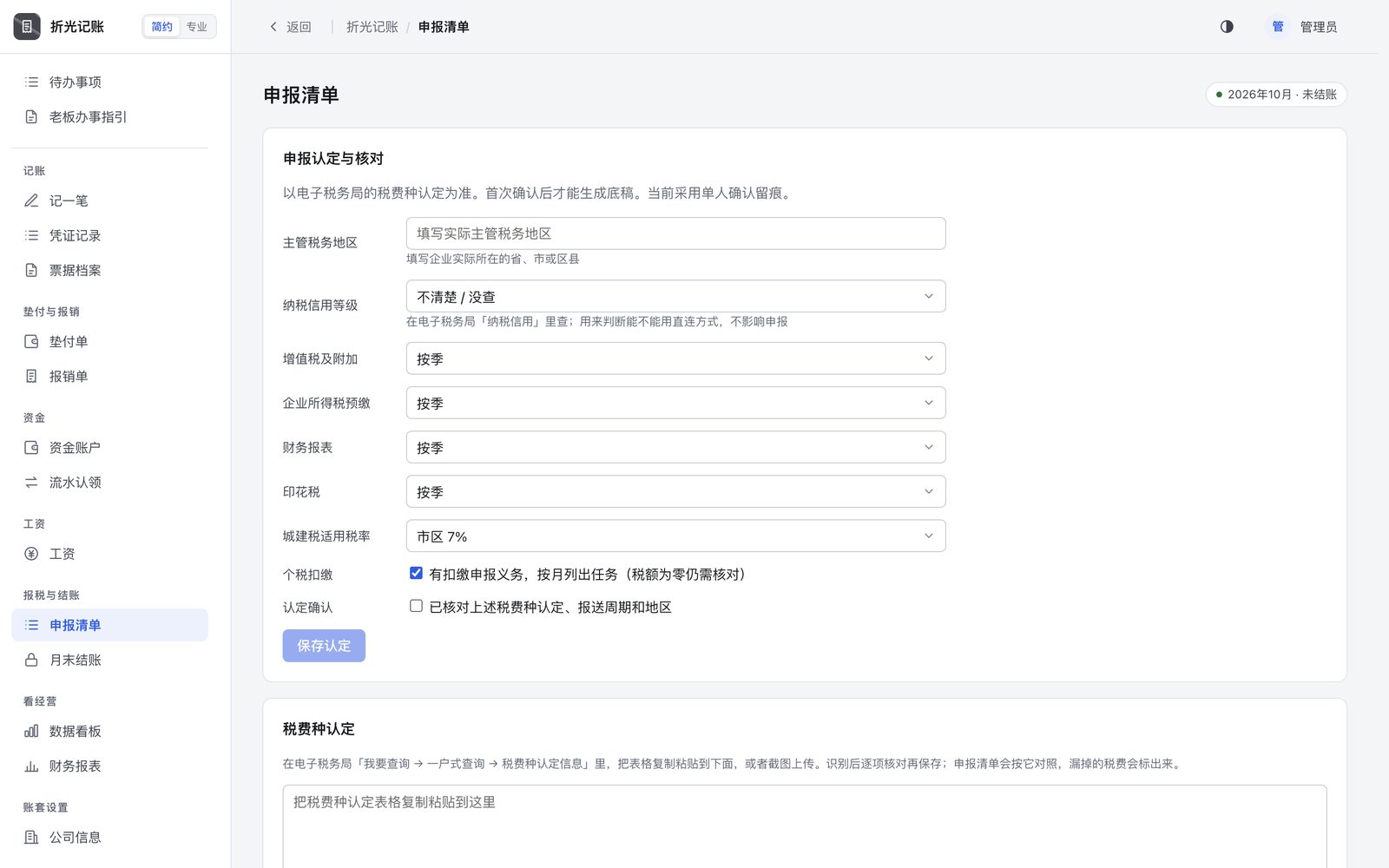Click the 折光记账 app logo icon
This screenshot has height=868, width=1389.
(27, 27)
